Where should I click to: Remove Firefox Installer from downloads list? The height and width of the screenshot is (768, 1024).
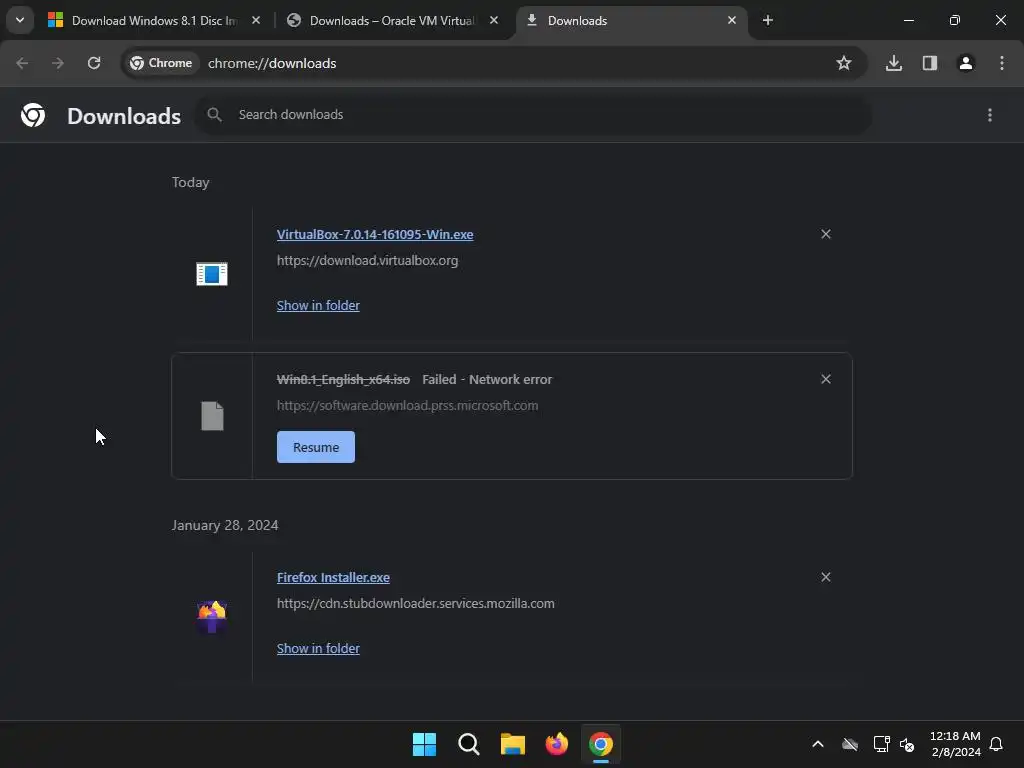826,577
